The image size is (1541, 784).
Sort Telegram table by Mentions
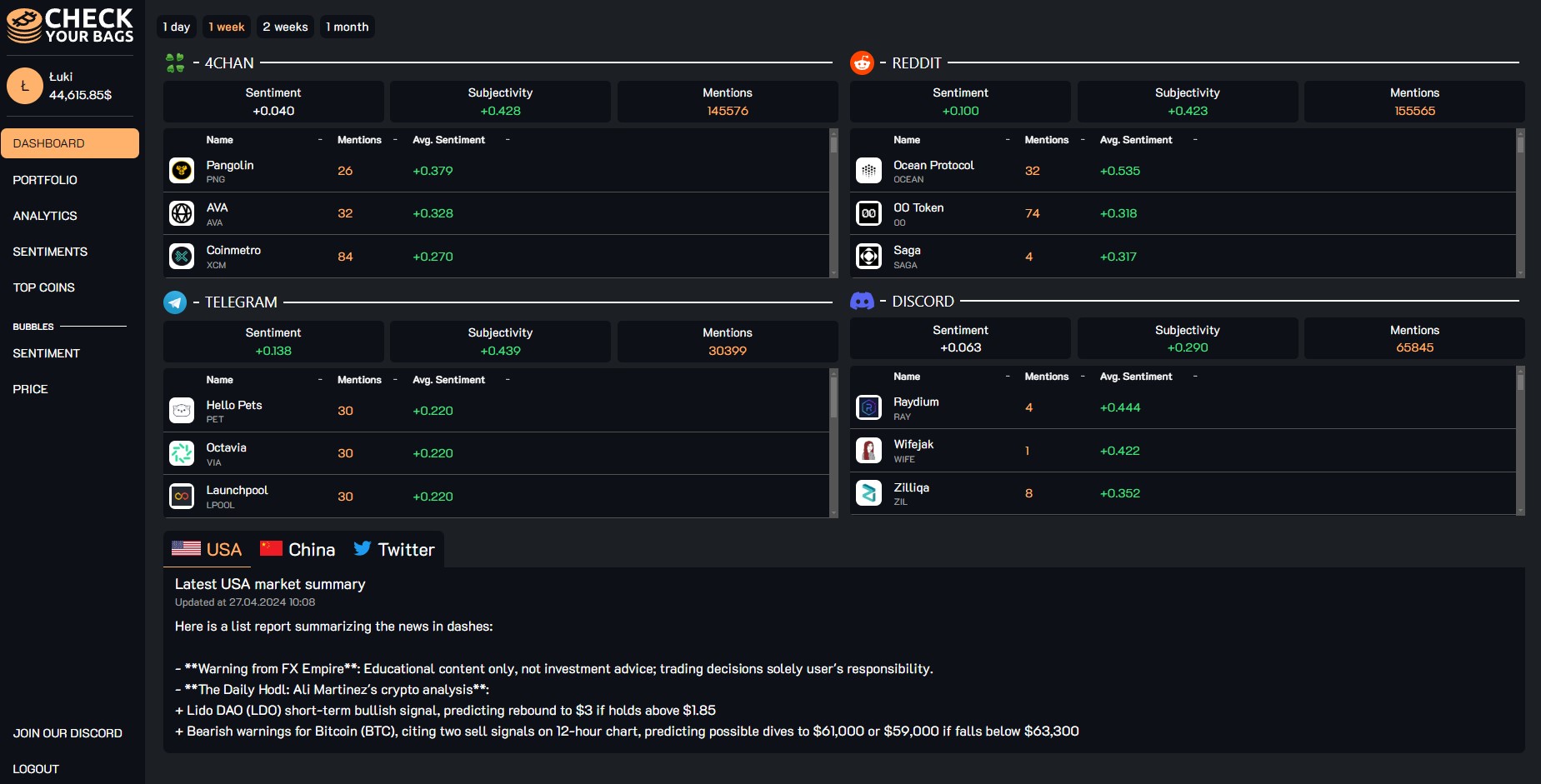click(359, 380)
